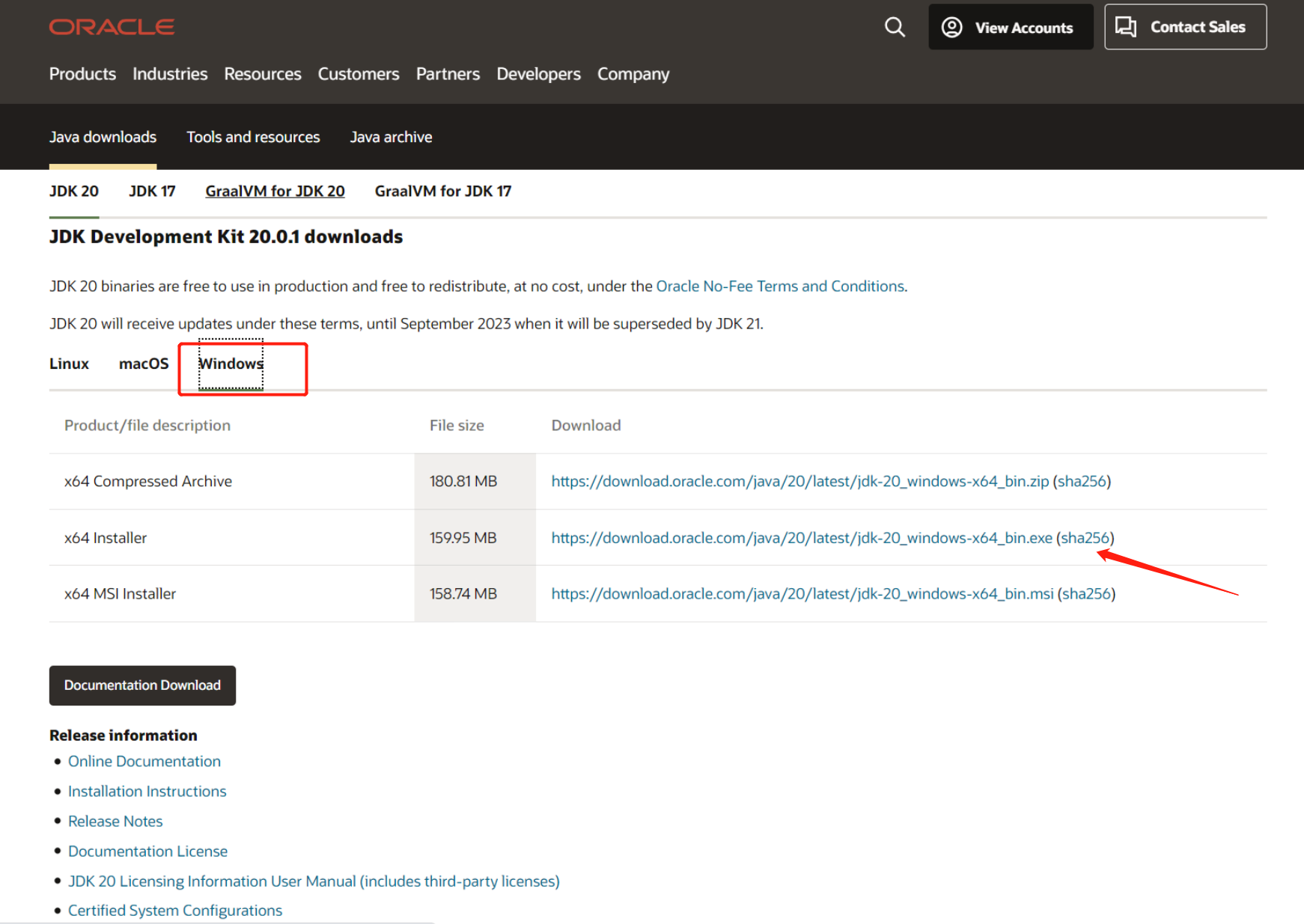Viewport: 1304px width, 924px height.
Task: Open the Online Documentation link
Action: click(x=144, y=762)
